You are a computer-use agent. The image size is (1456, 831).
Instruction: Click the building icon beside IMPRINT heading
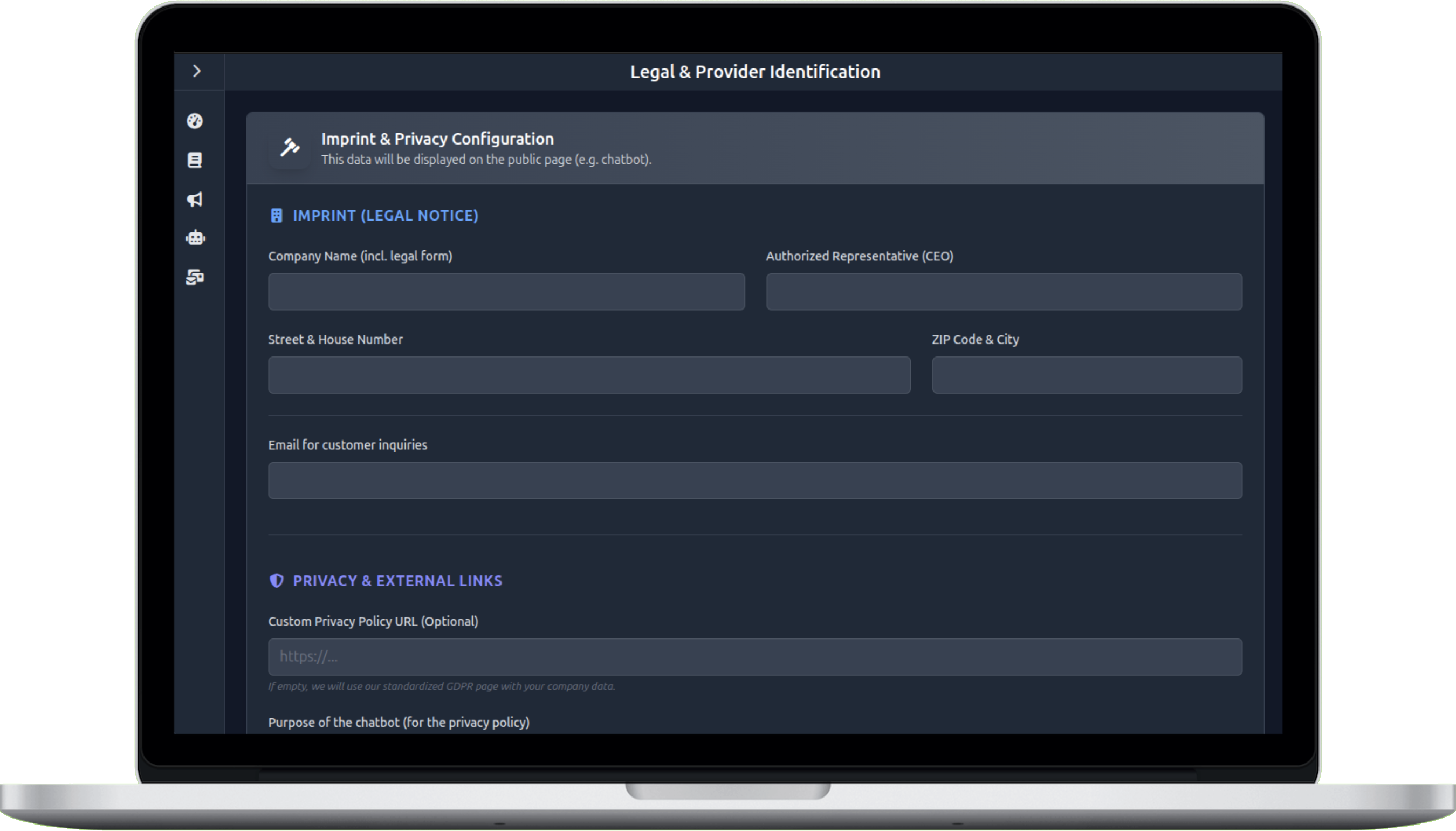277,215
